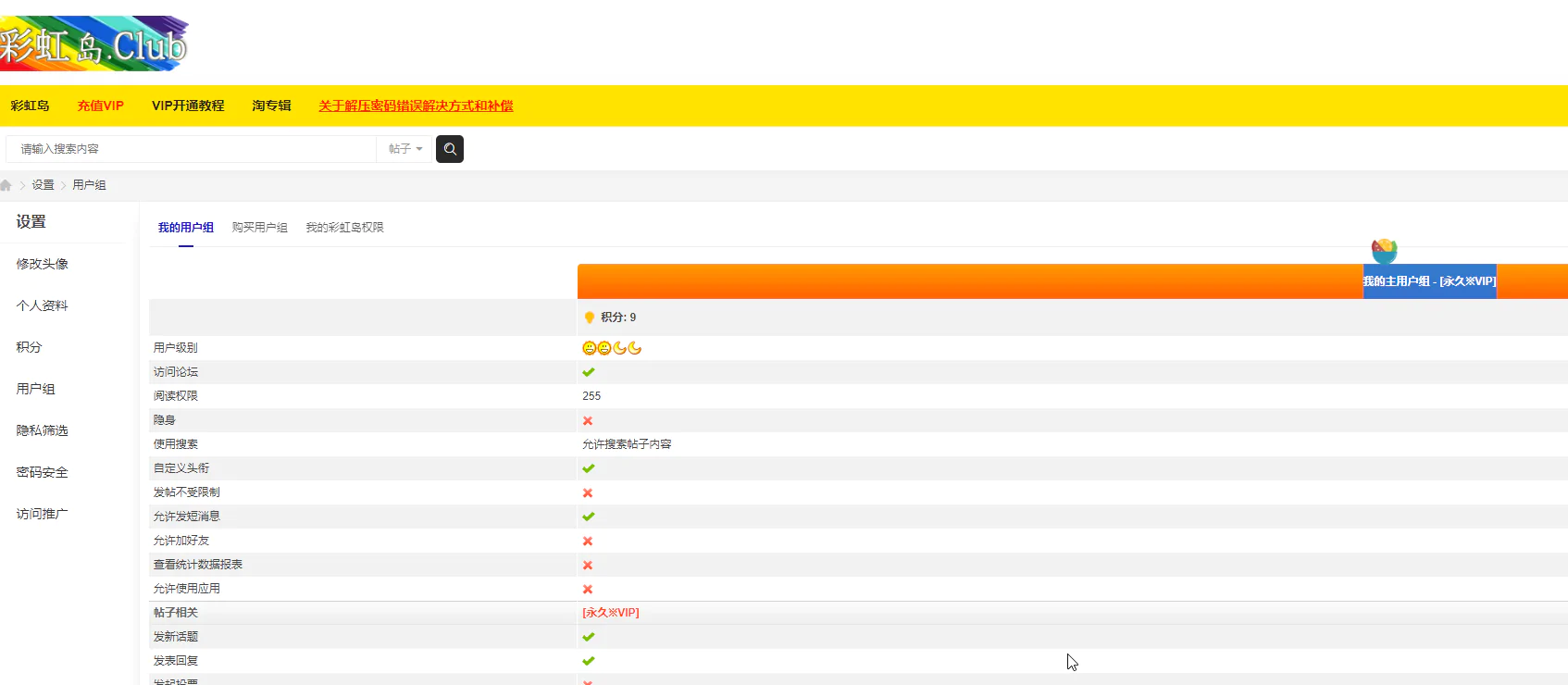
Task: Click the 查看统计数据报表 row label
Action: point(198,565)
